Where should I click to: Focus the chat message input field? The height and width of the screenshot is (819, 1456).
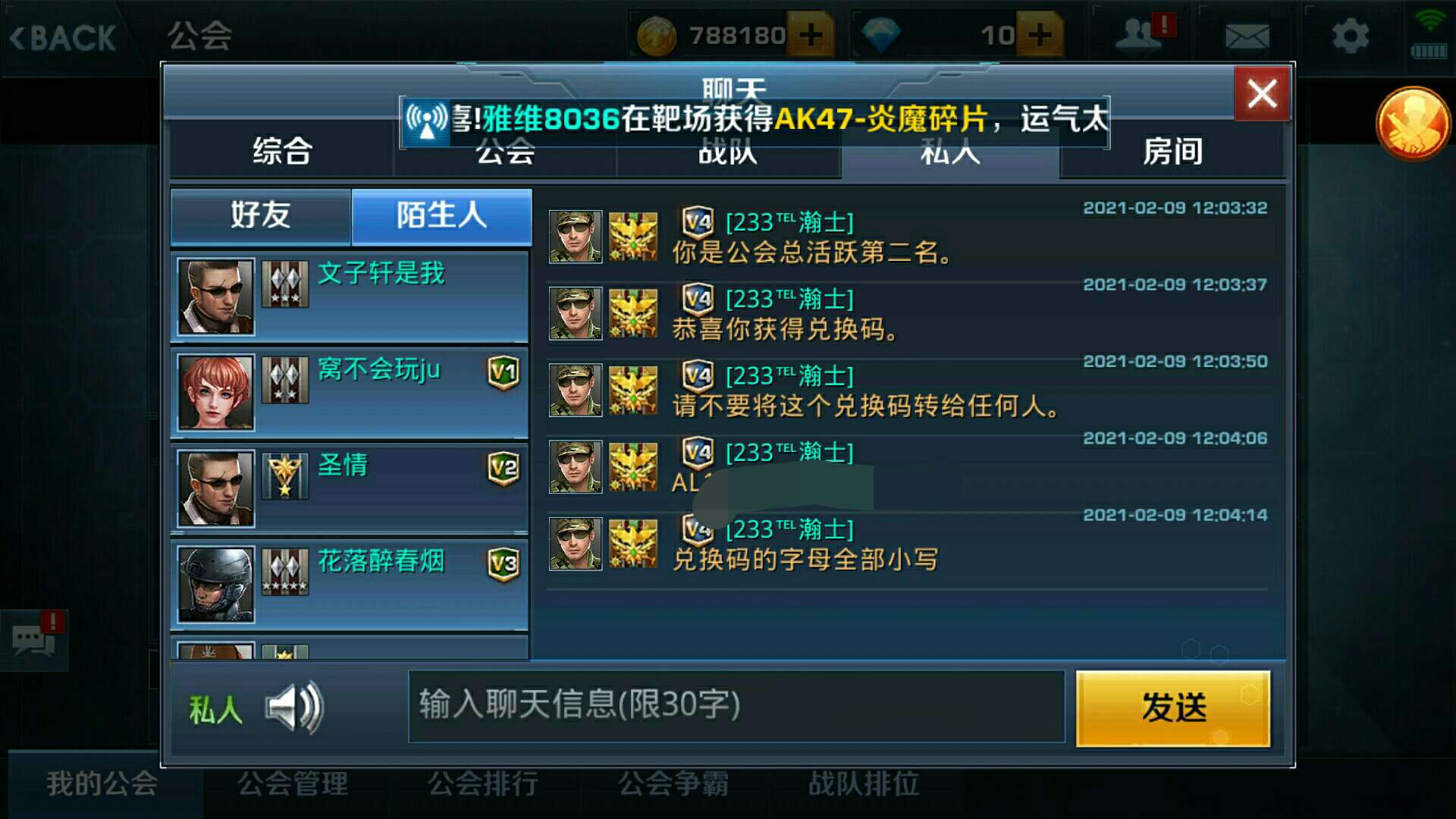coord(736,706)
